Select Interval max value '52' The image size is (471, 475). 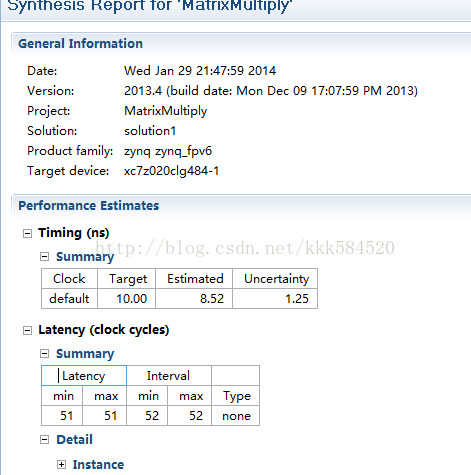point(190,416)
